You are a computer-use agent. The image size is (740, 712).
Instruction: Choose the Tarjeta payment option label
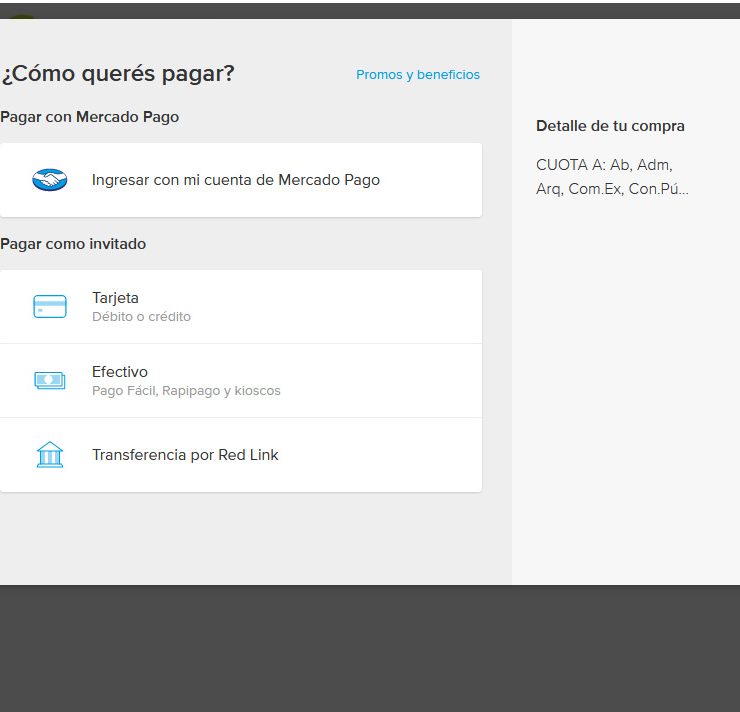[x=115, y=298]
